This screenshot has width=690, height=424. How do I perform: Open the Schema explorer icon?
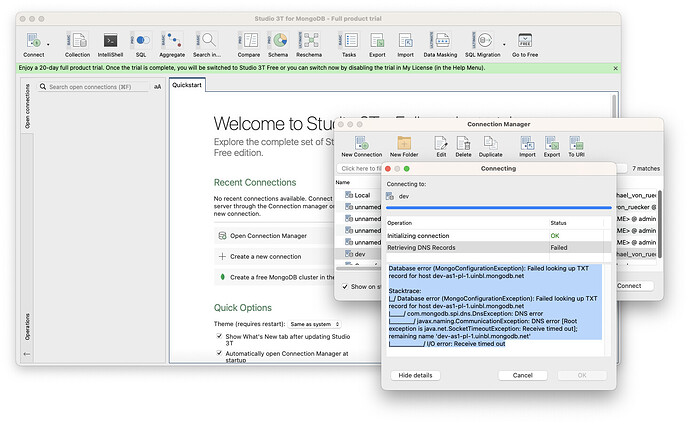coord(277,42)
